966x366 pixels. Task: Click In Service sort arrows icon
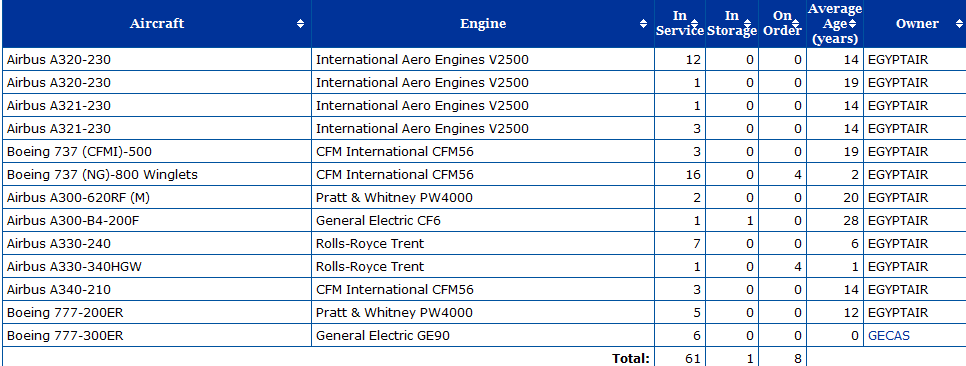coord(694,24)
